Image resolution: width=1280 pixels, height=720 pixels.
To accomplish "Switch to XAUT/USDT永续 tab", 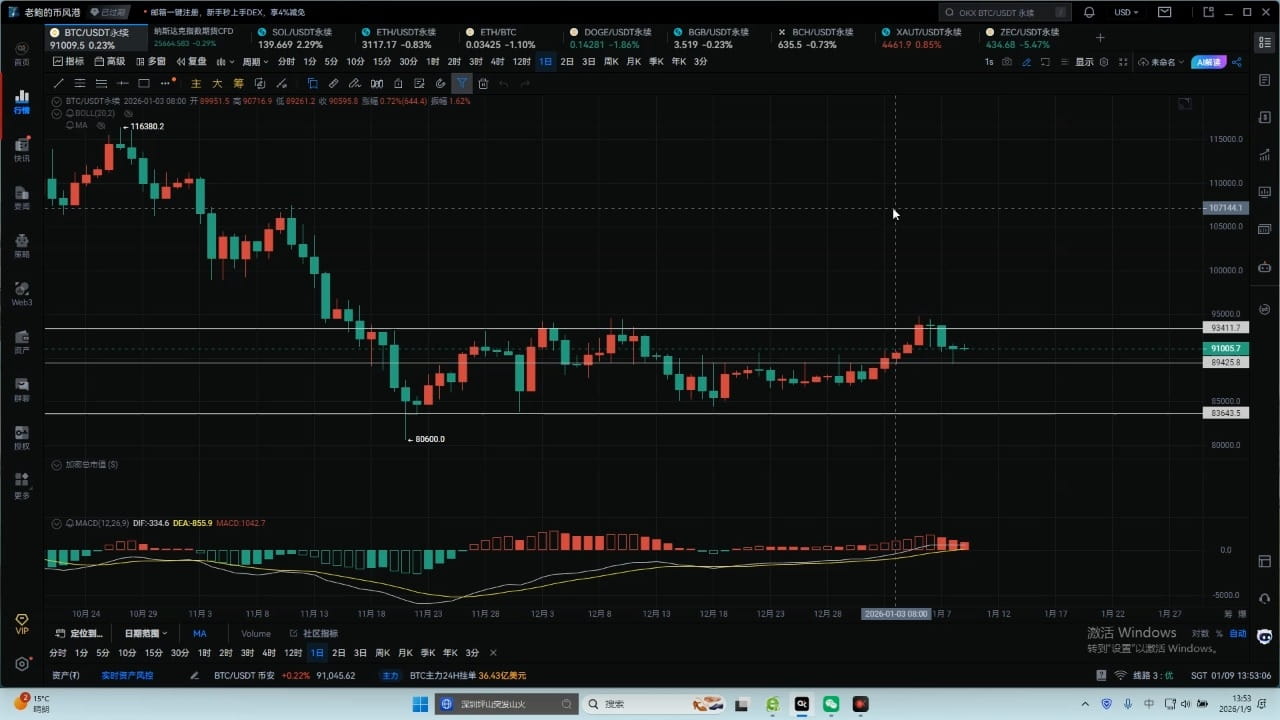I will tap(922, 38).
